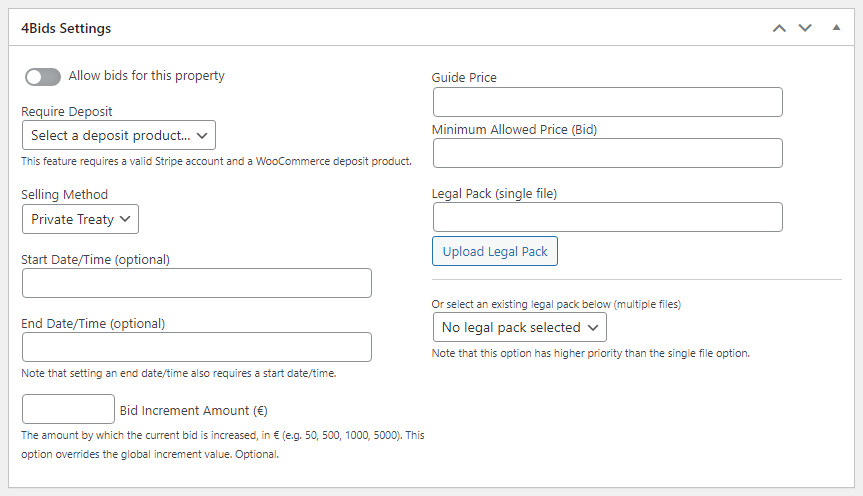Collapse the 4Bids Settings panel triangle

[836, 28]
